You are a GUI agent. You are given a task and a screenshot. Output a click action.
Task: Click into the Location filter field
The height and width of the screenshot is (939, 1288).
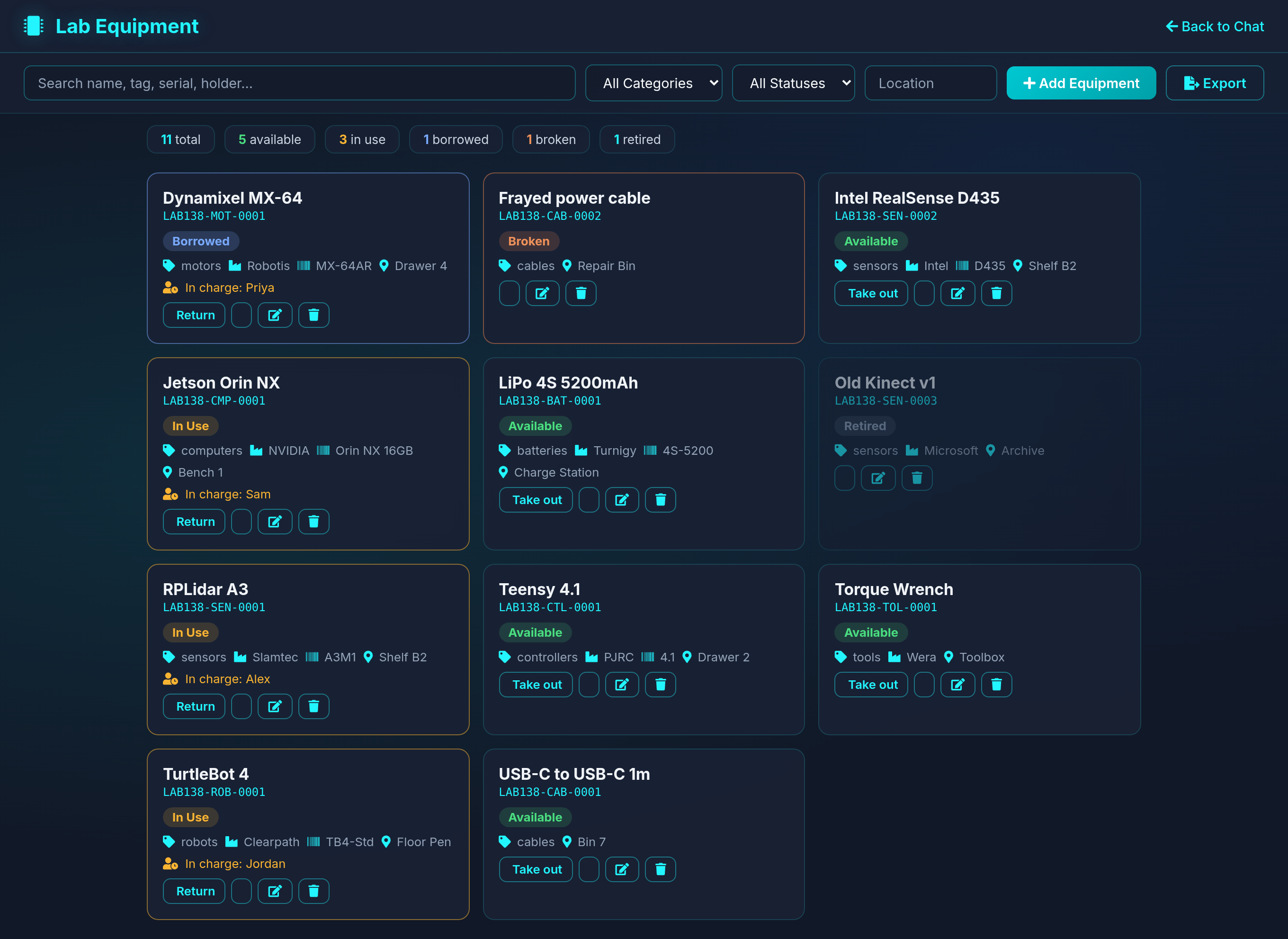tap(930, 83)
